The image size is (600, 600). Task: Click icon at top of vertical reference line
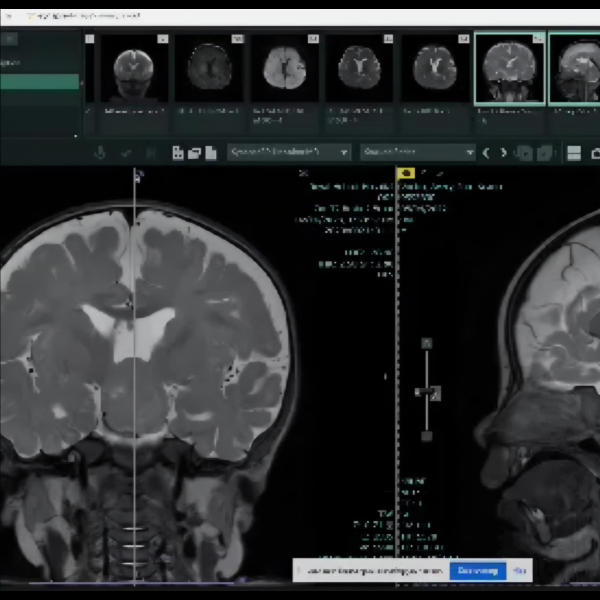(139, 176)
